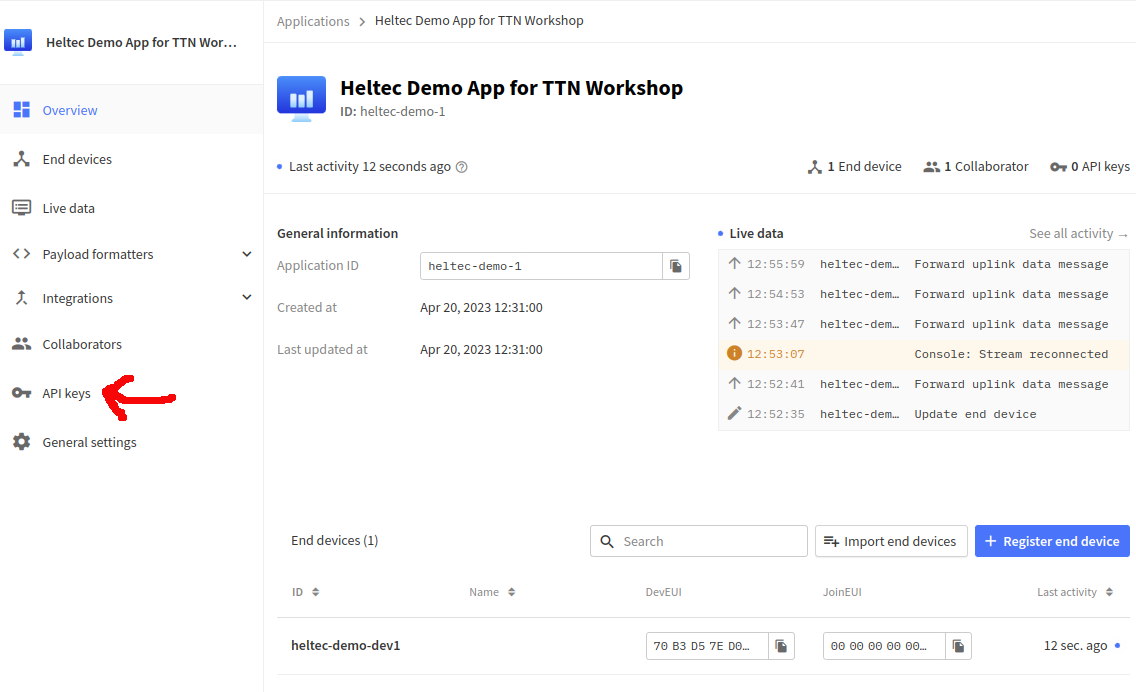The height and width of the screenshot is (692, 1136).
Task: Sort end devices by ID
Action: coord(305,592)
